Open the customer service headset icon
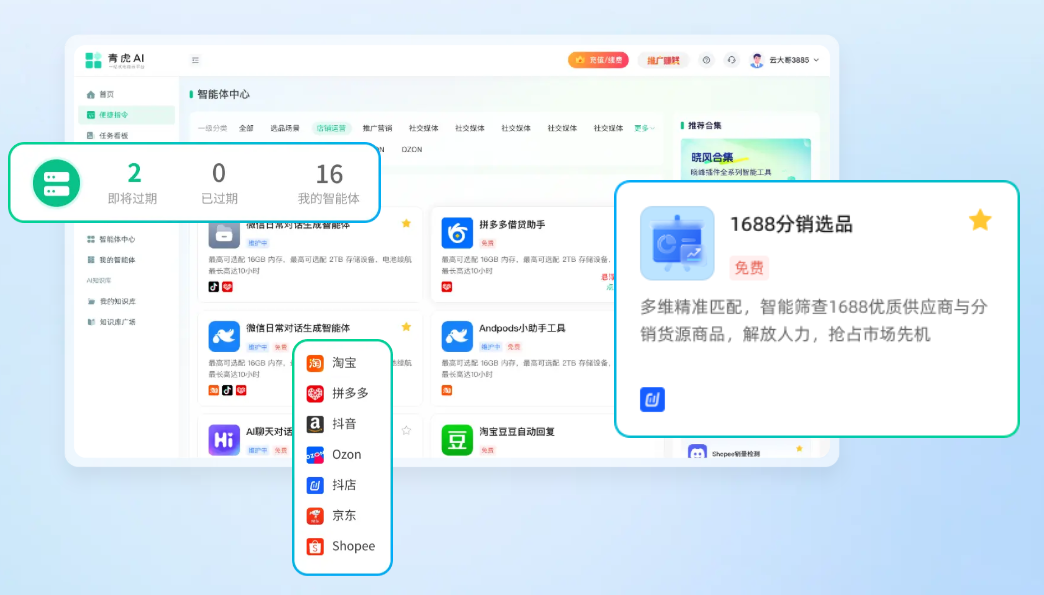Image resolution: width=1044 pixels, height=595 pixels. tap(731, 60)
